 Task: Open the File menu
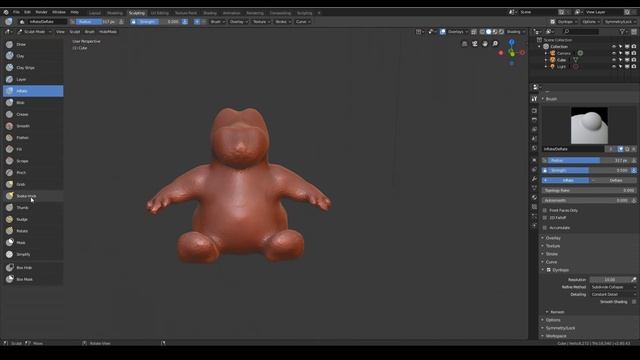(x=16, y=12)
